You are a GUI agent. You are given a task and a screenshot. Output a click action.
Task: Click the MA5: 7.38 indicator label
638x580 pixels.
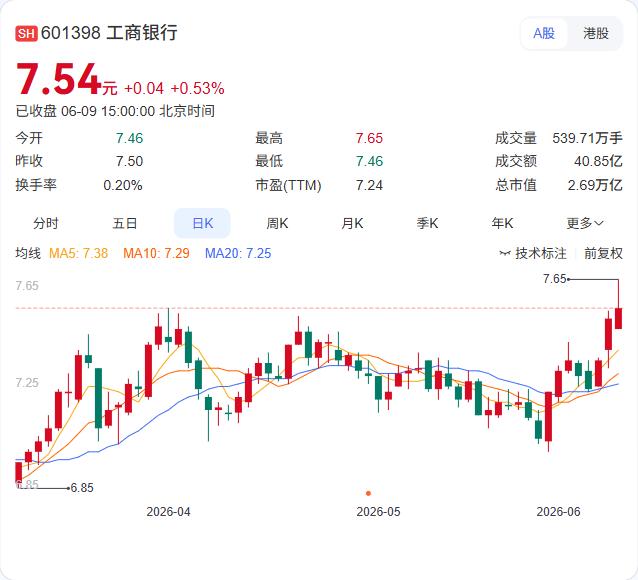tap(79, 254)
